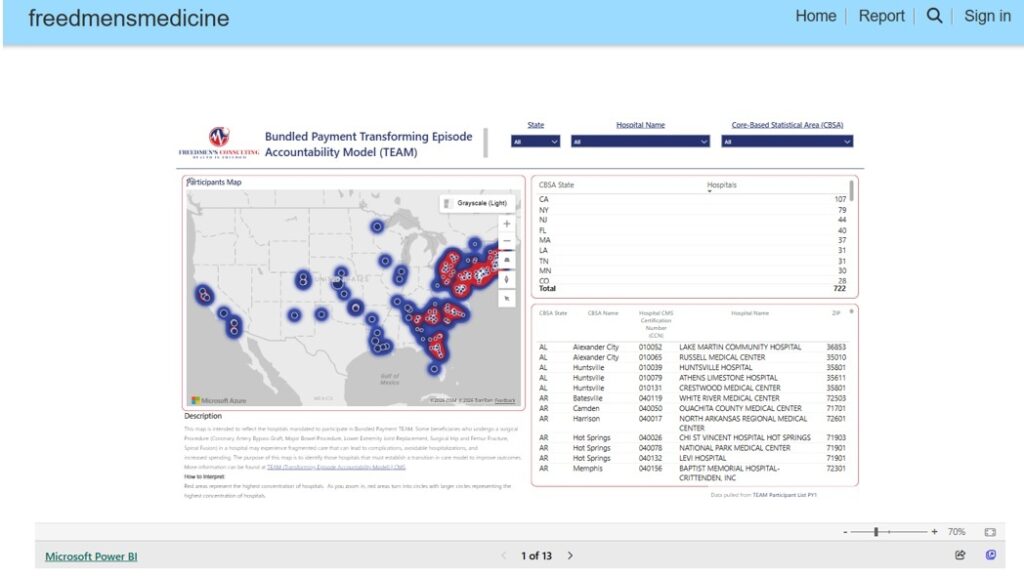Select the map's cursor selection tool

pos(507,295)
